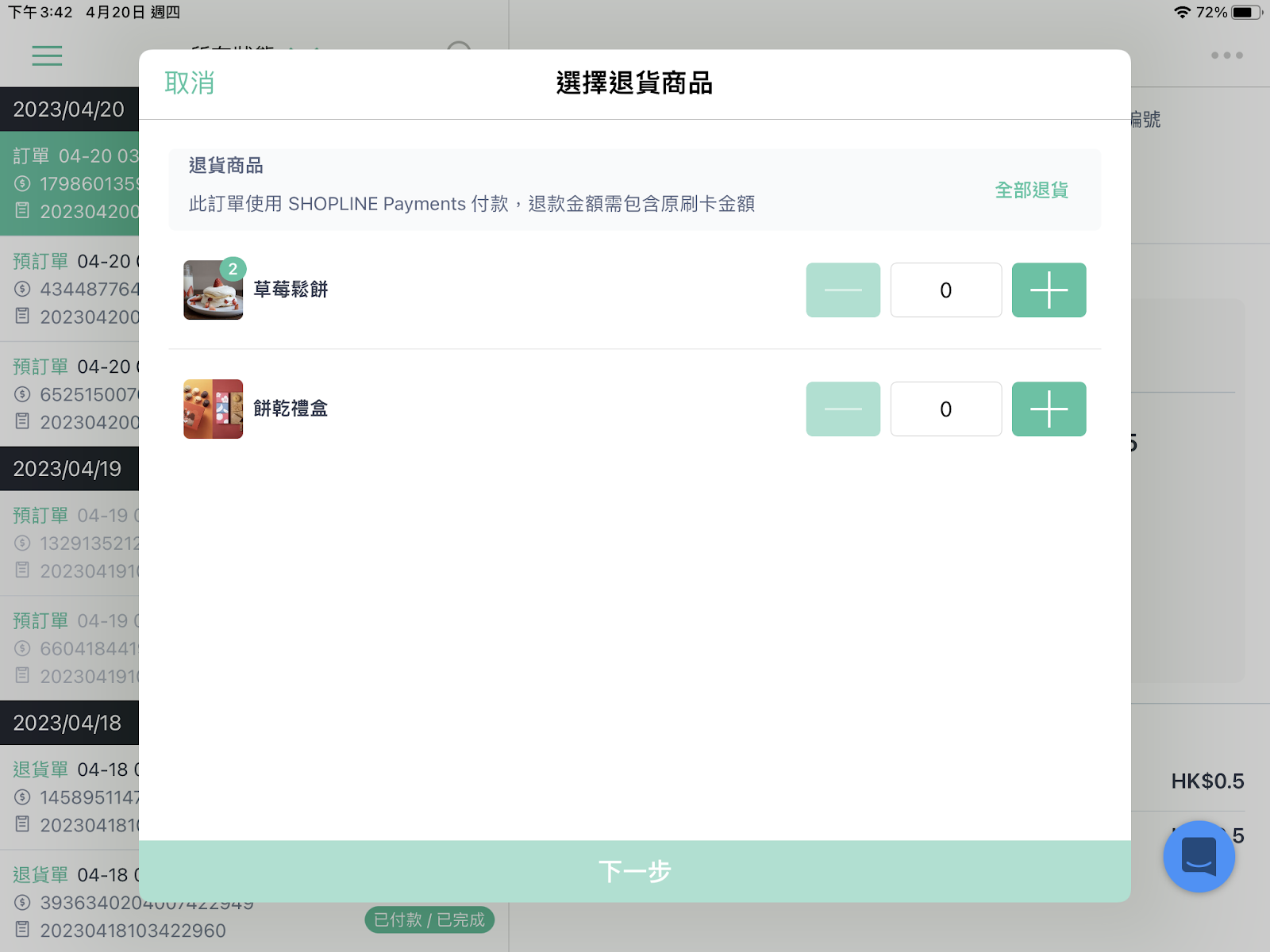Screen dimensions: 1270x952
Task: Open the 餅乾禮盒 product thumbnail
Action: (x=214, y=409)
